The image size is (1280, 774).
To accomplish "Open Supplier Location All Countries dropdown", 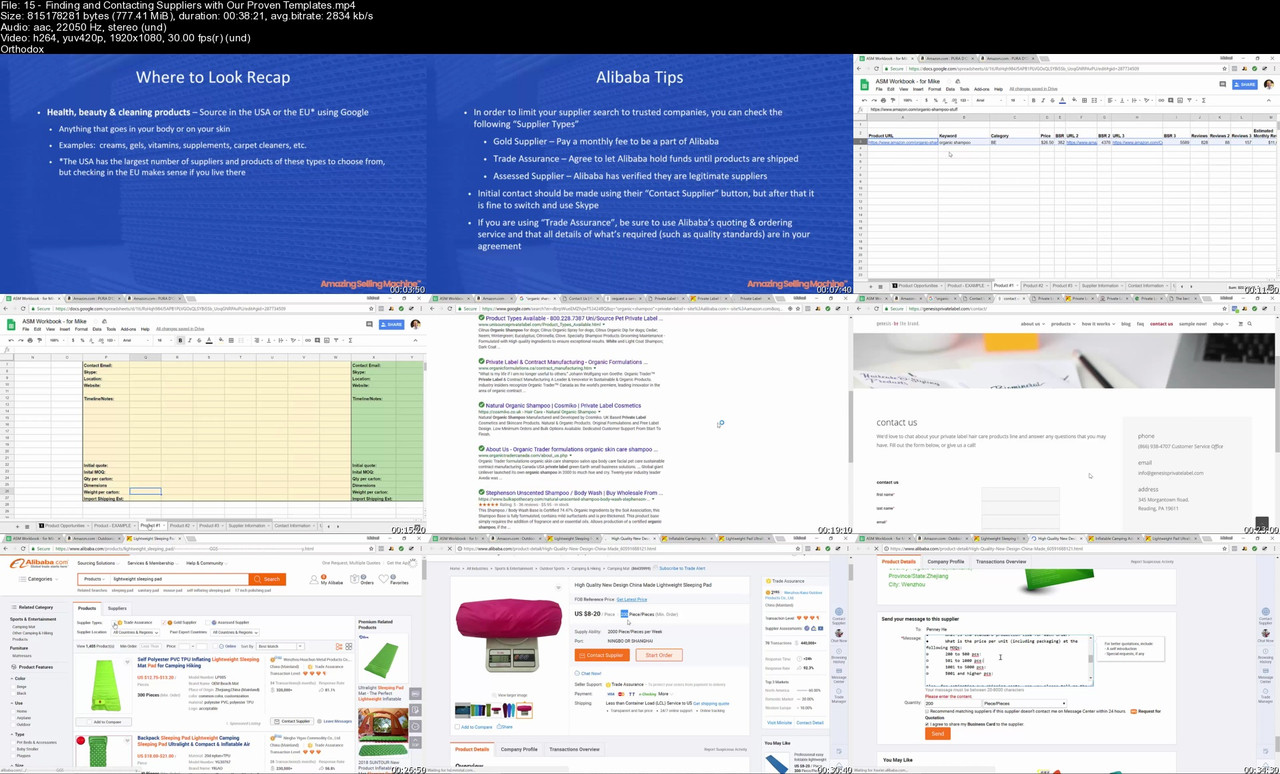I will click(136, 632).
